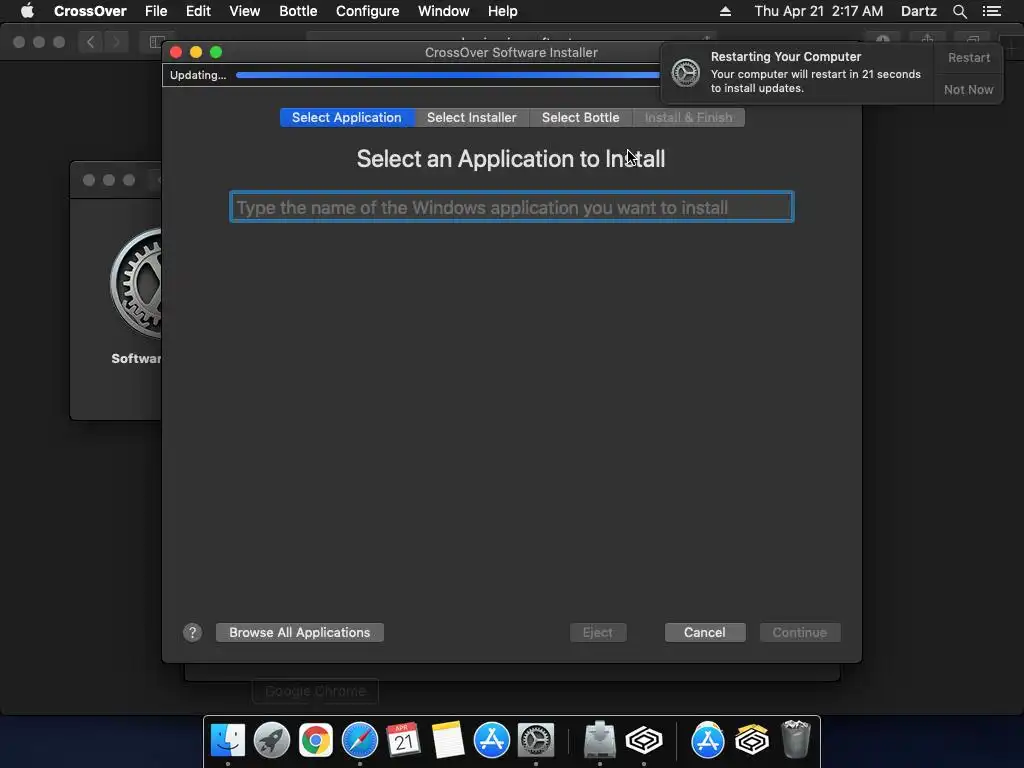Open Notification Center list icon

point(991,11)
